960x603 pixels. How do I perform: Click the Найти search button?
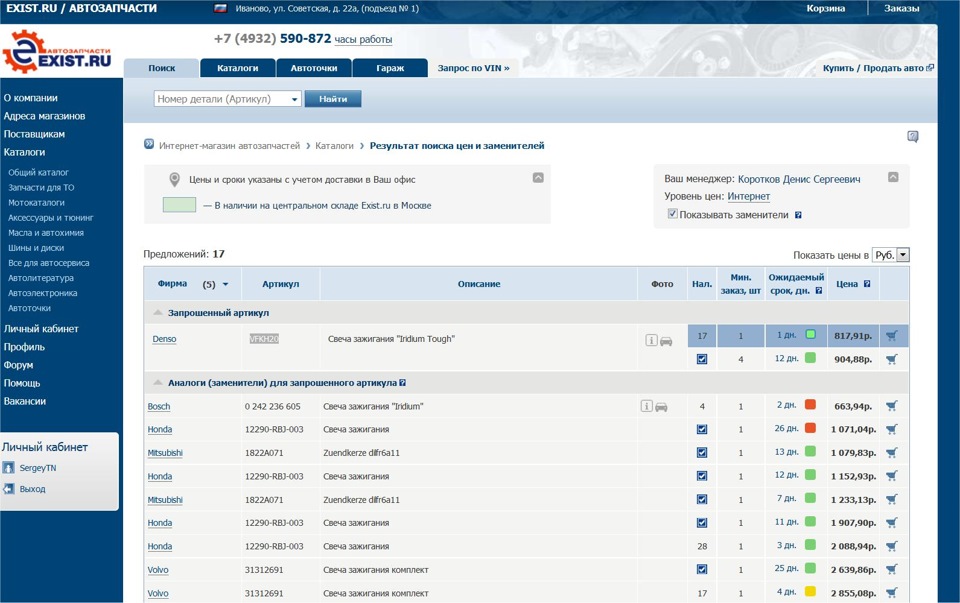[x=333, y=99]
